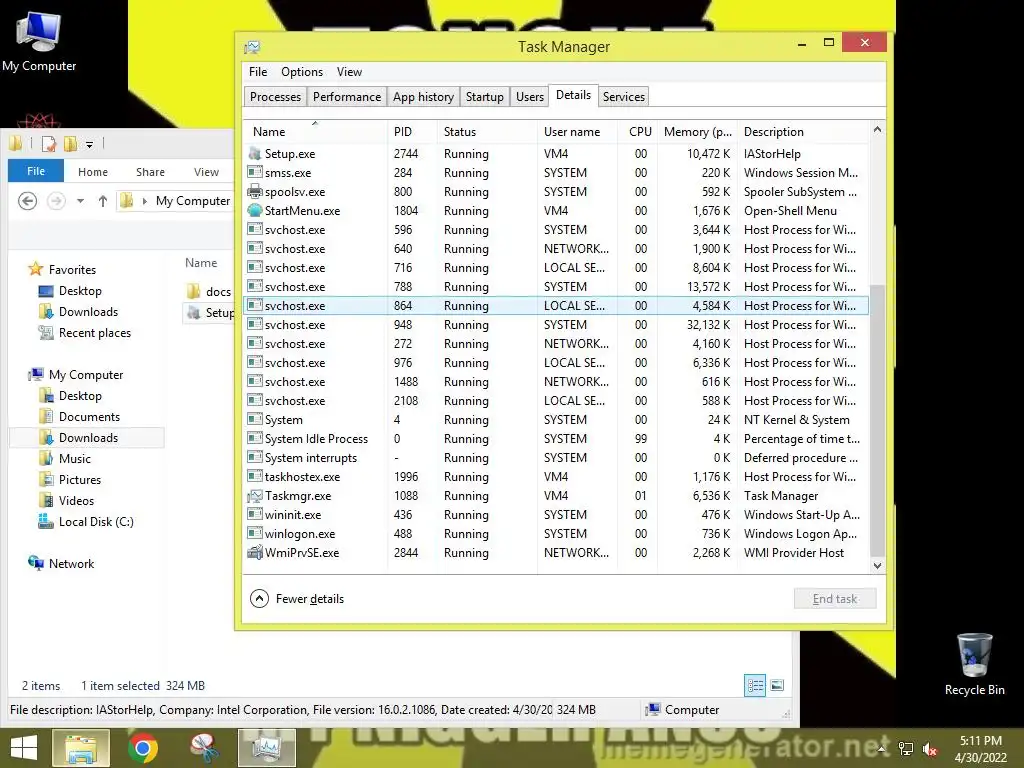This screenshot has height=768, width=1024.
Task: Click the Explorer Up arrow button
Action: pyautogui.click(x=103, y=201)
